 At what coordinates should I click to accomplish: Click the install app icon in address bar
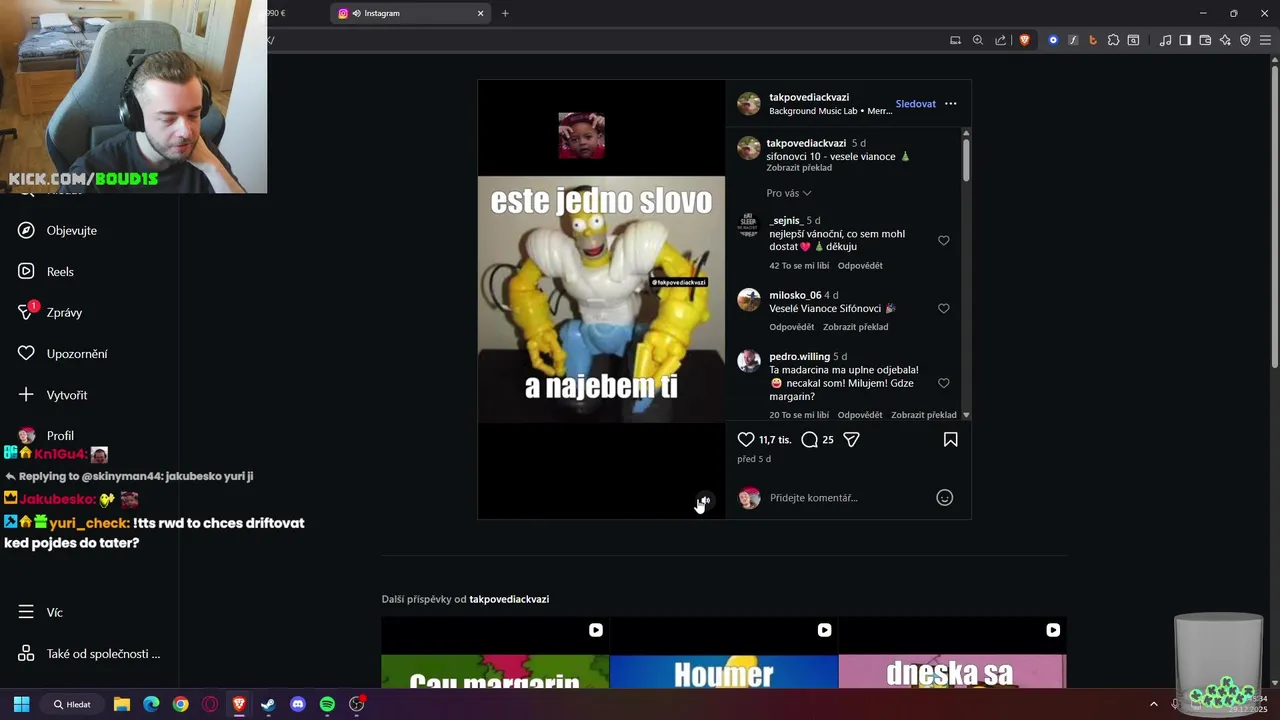pyautogui.click(x=955, y=40)
